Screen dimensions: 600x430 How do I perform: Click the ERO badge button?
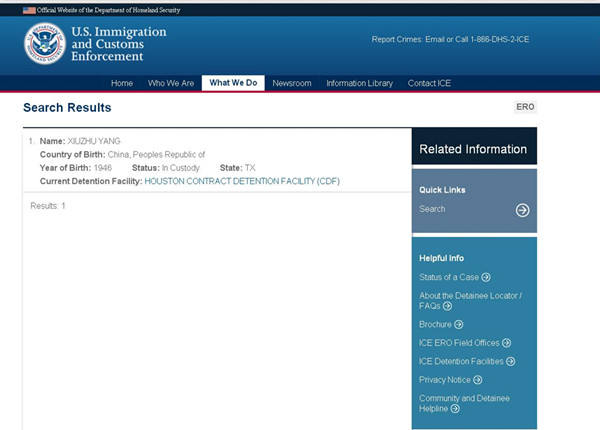(x=525, y=107)
